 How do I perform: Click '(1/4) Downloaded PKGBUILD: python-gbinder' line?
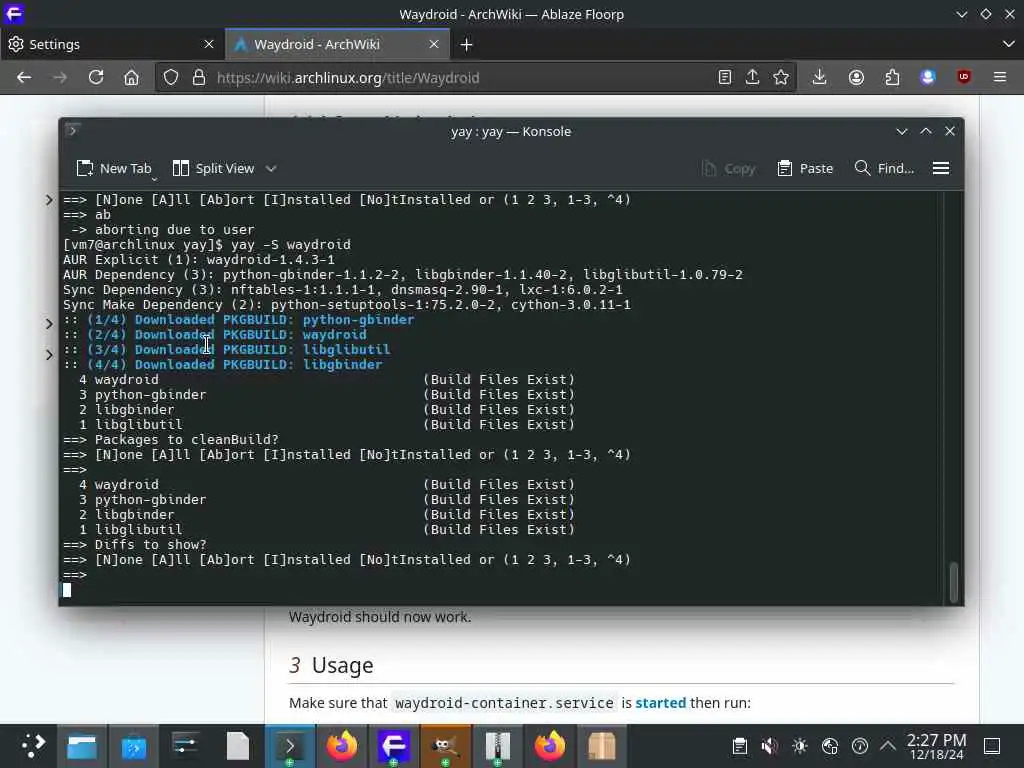coord(239,319)
